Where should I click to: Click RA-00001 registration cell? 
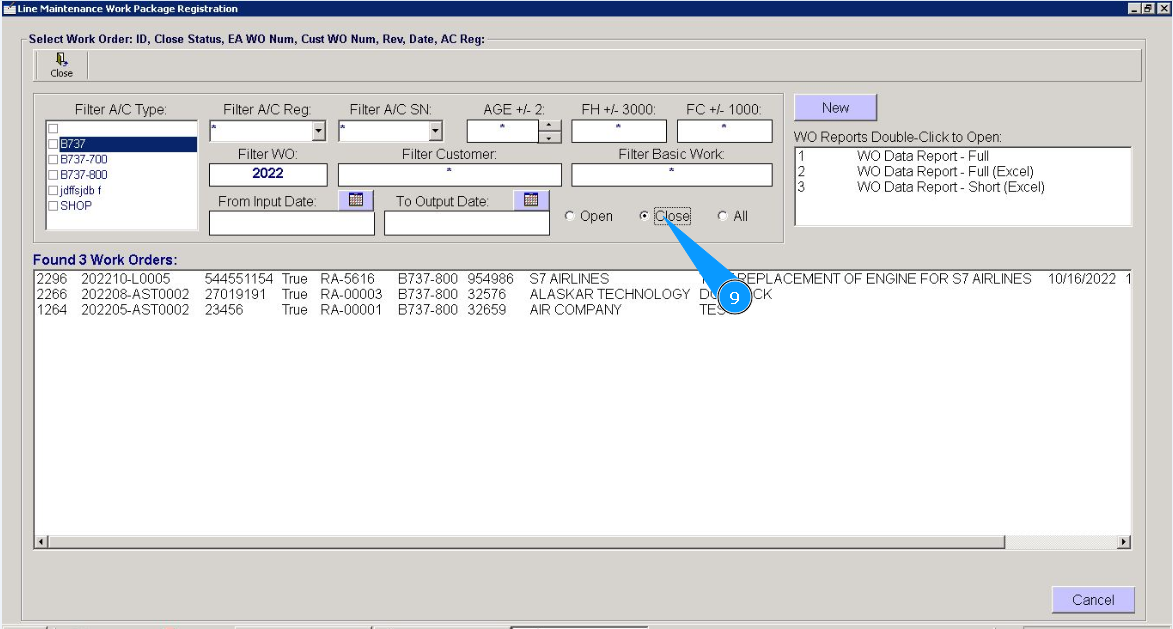pos(351,310)
